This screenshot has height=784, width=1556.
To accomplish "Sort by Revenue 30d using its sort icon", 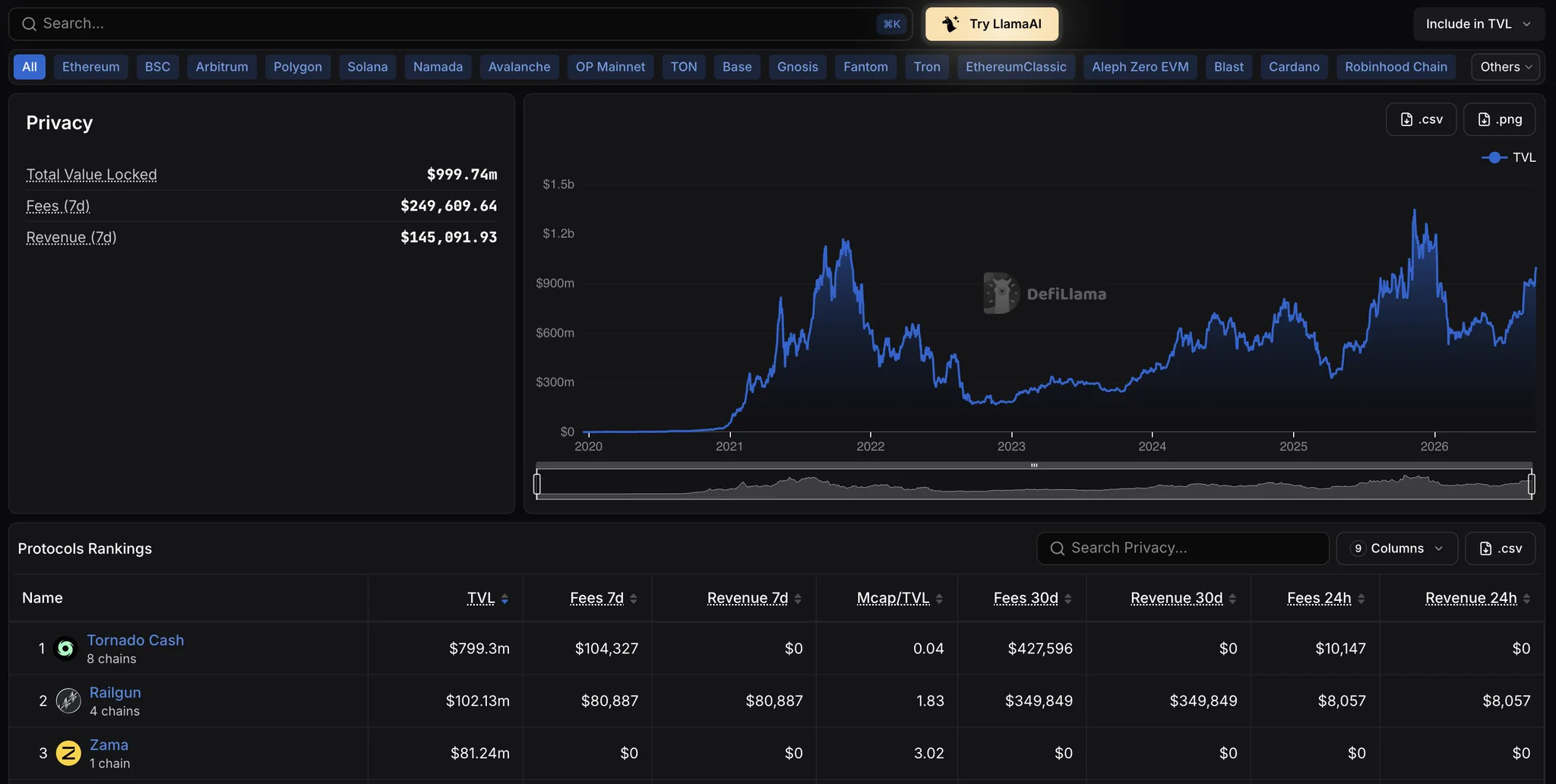I will click(x=1232, y=599).
